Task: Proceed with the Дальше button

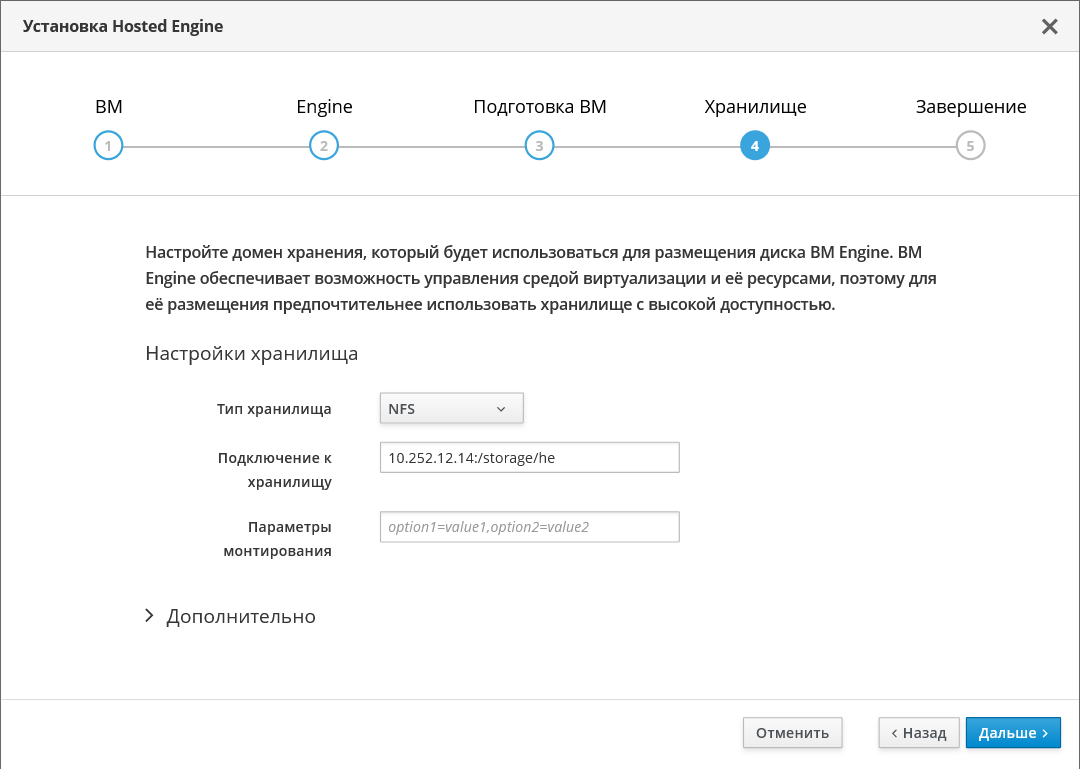Action: pyautogui.click(x=1013, y=732)
